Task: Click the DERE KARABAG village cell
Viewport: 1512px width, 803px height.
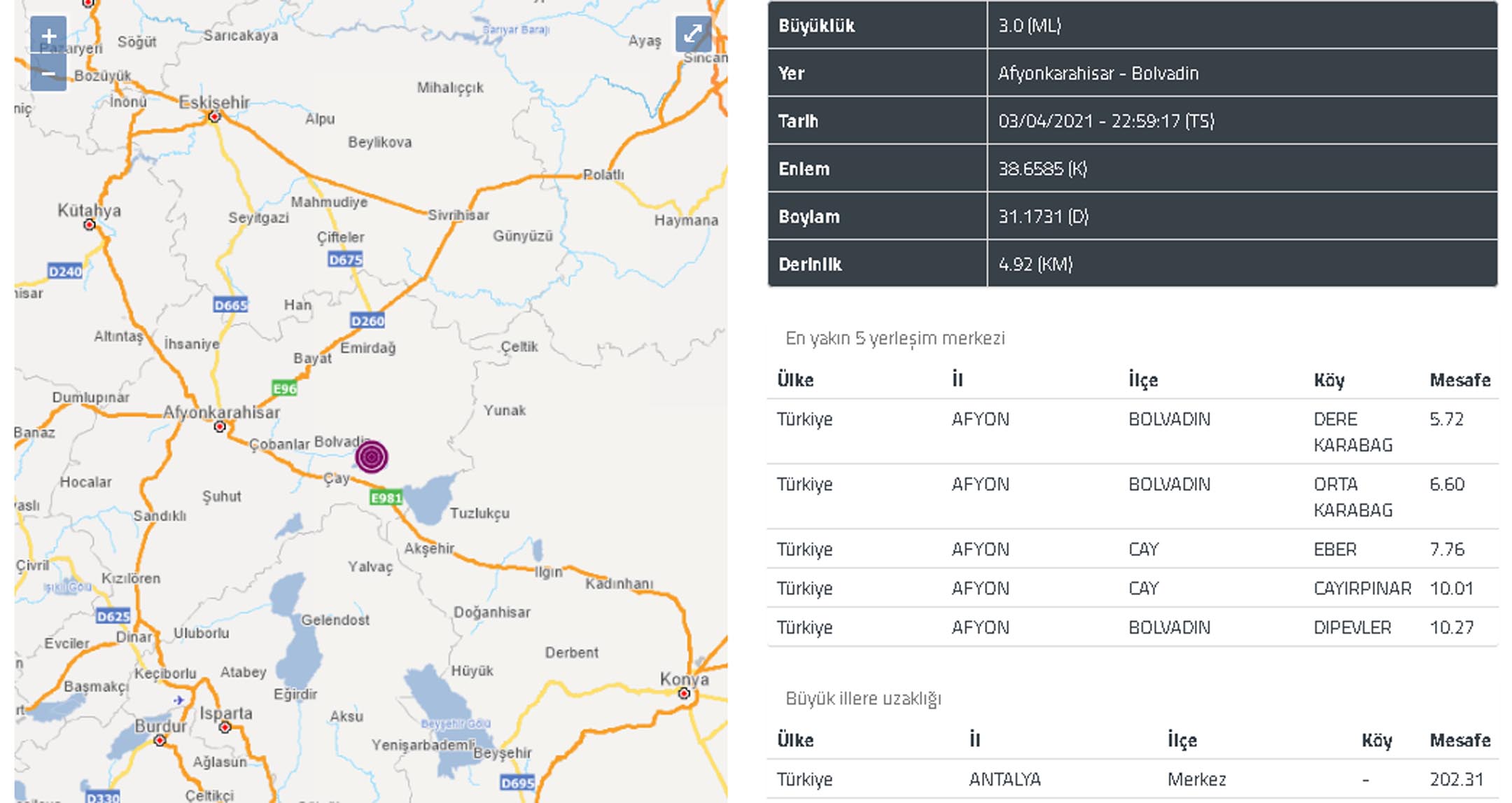Action: (x=1352, y=432)
